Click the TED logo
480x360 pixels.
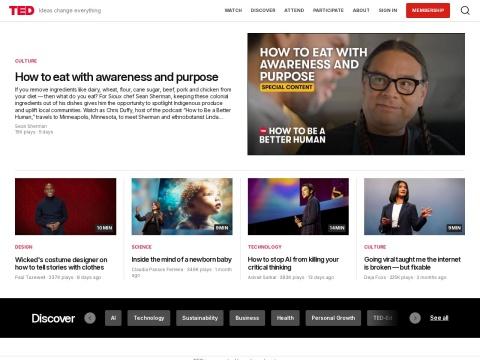[21, 11]
